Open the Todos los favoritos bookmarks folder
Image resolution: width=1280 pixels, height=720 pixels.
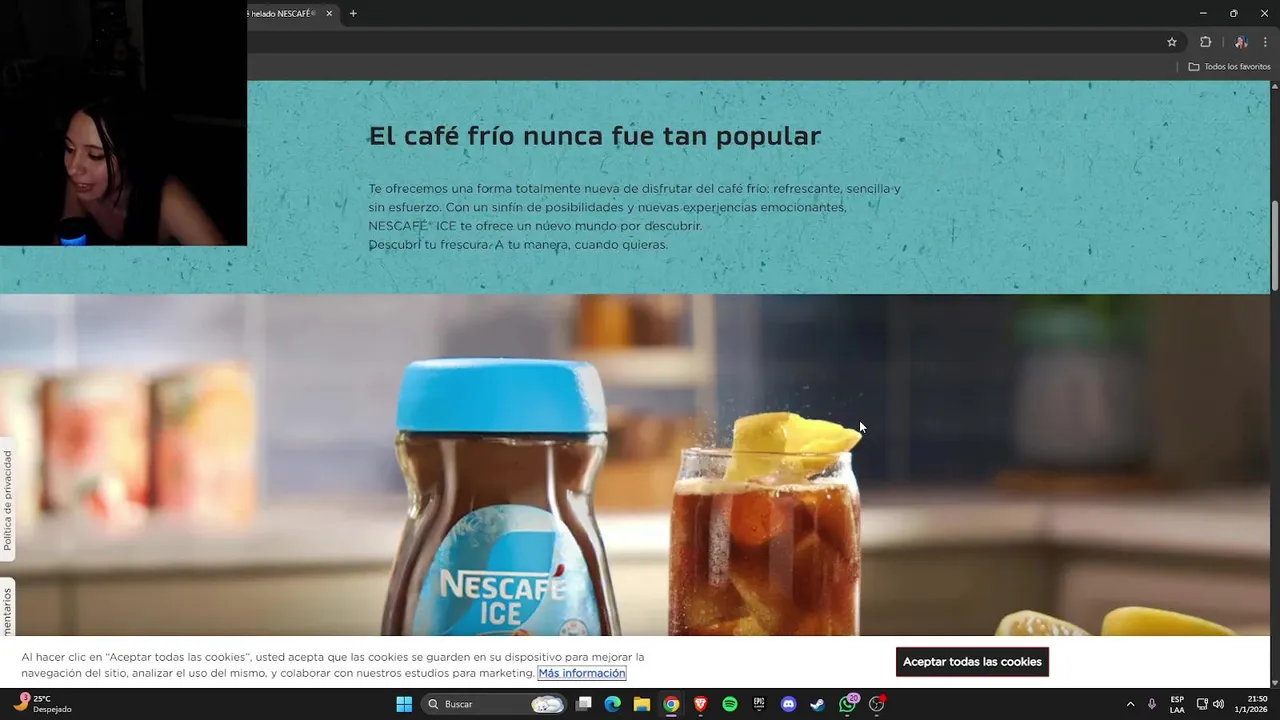click(x=1229, y=67)
